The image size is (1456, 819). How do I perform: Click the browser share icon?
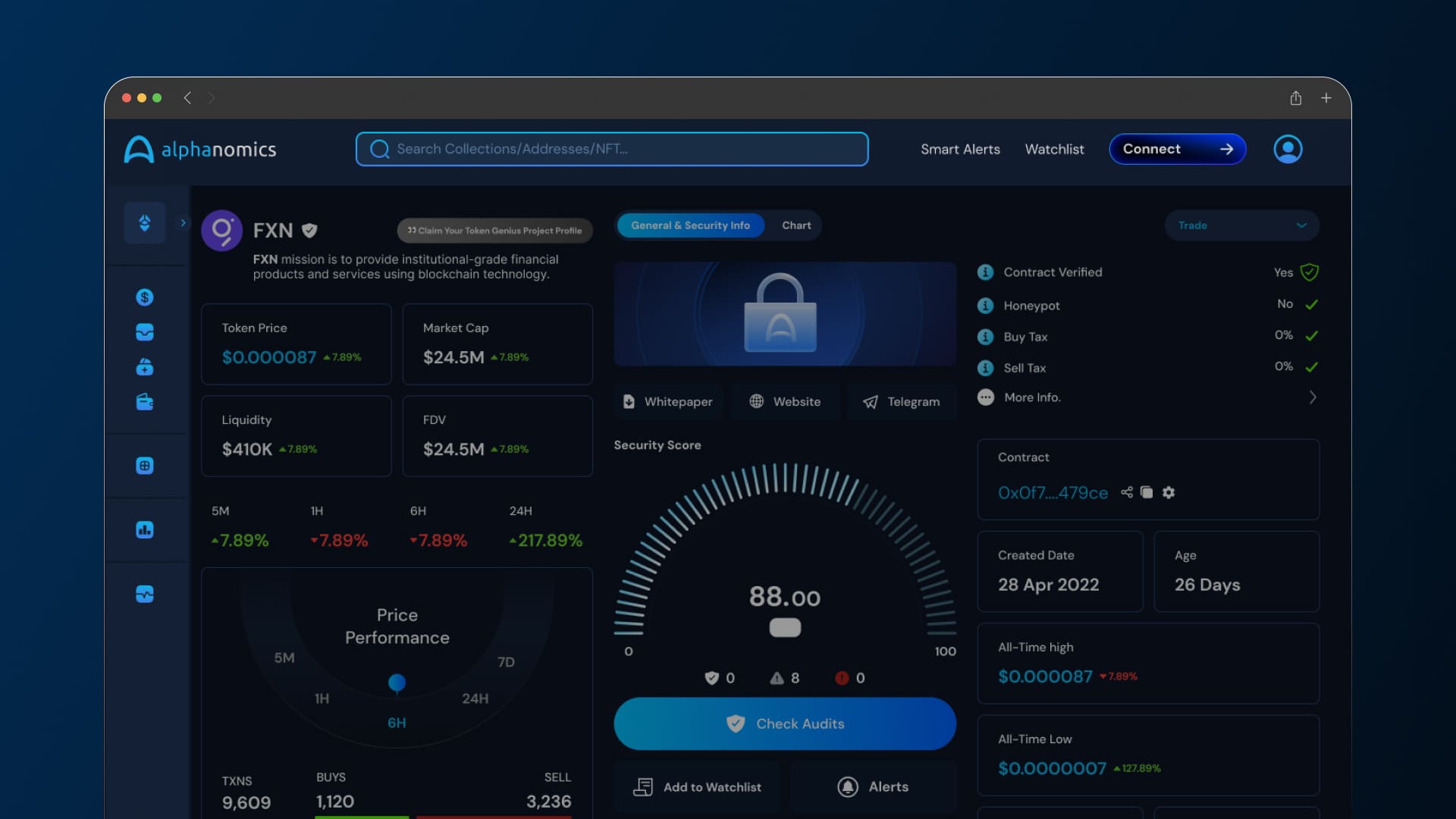pos(1296,98)
